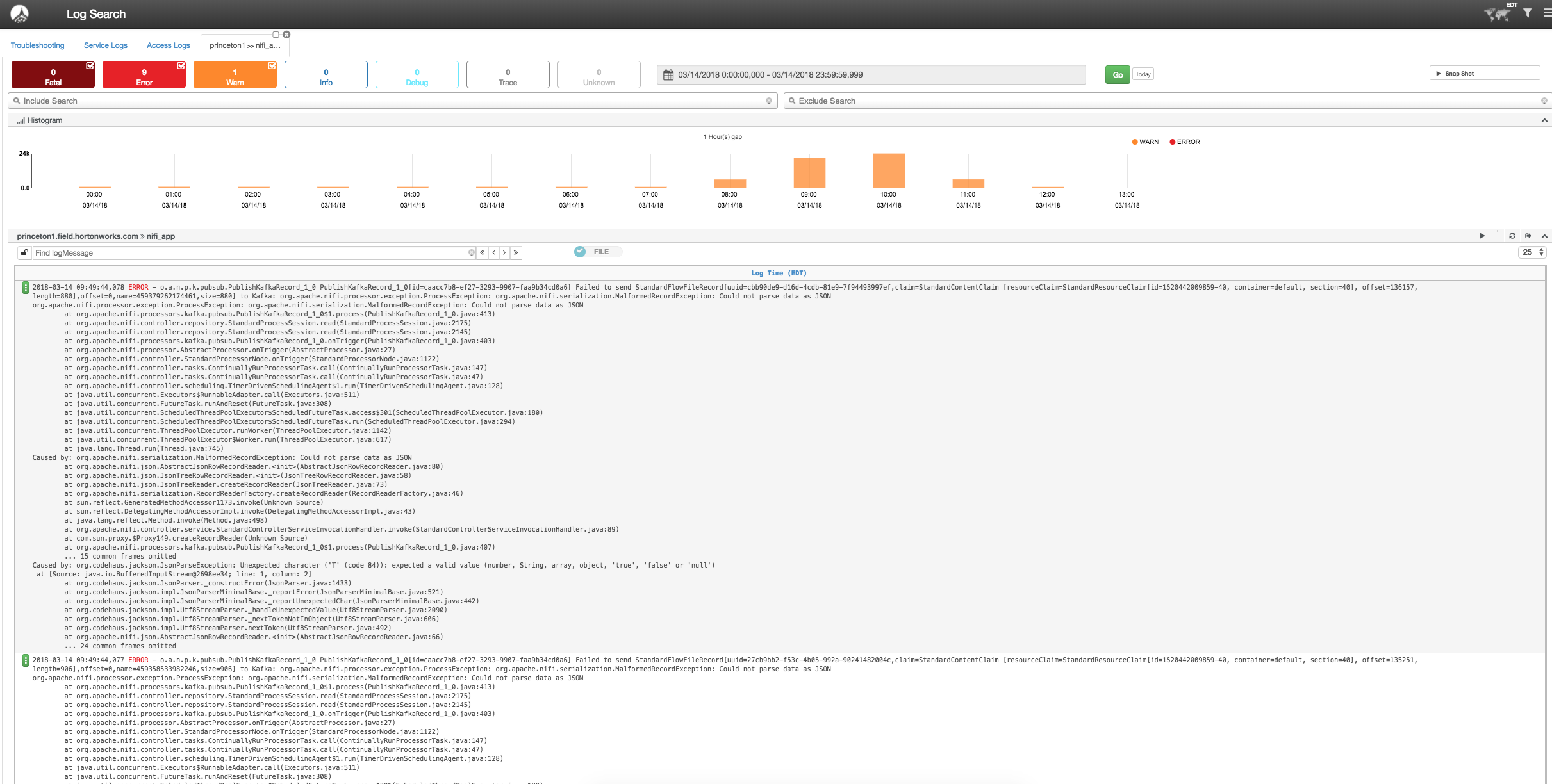Screen dimensions: 1552x784
Task: Toggle the Fatal level checkbox
Action: click(x=90, y=65)
